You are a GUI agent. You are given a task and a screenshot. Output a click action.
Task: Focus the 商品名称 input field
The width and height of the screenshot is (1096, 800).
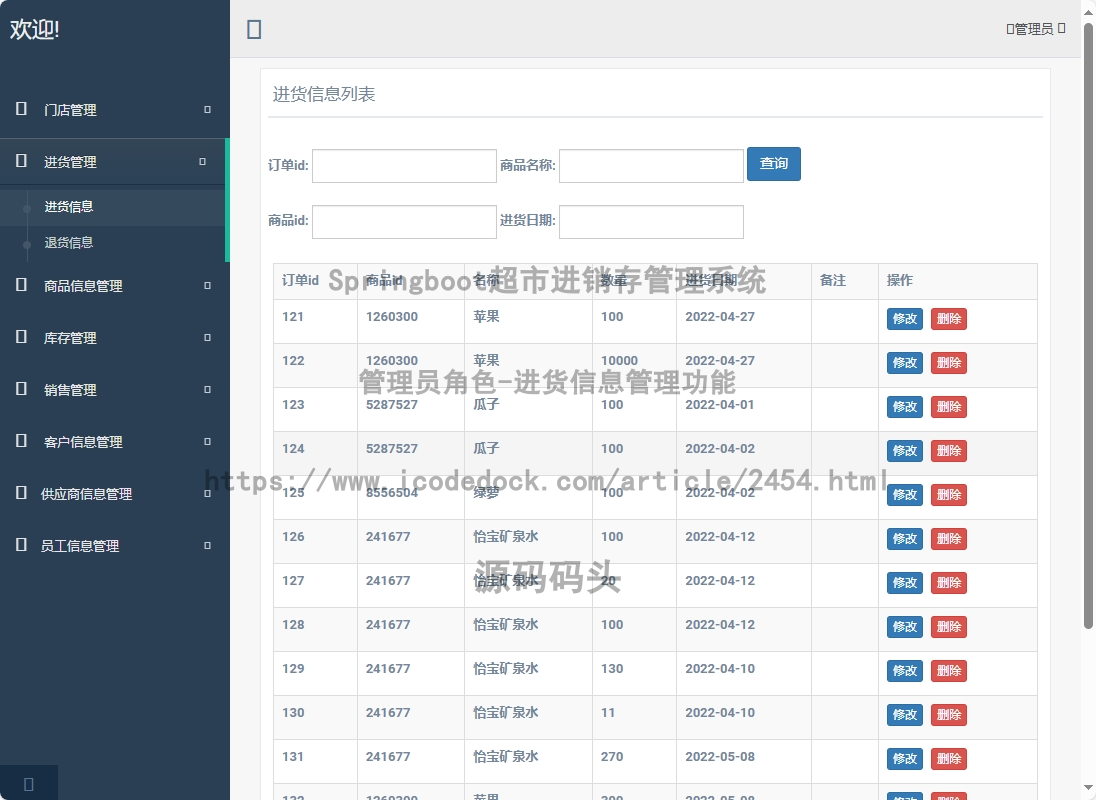pyautogui.click(x=651, y=166)
